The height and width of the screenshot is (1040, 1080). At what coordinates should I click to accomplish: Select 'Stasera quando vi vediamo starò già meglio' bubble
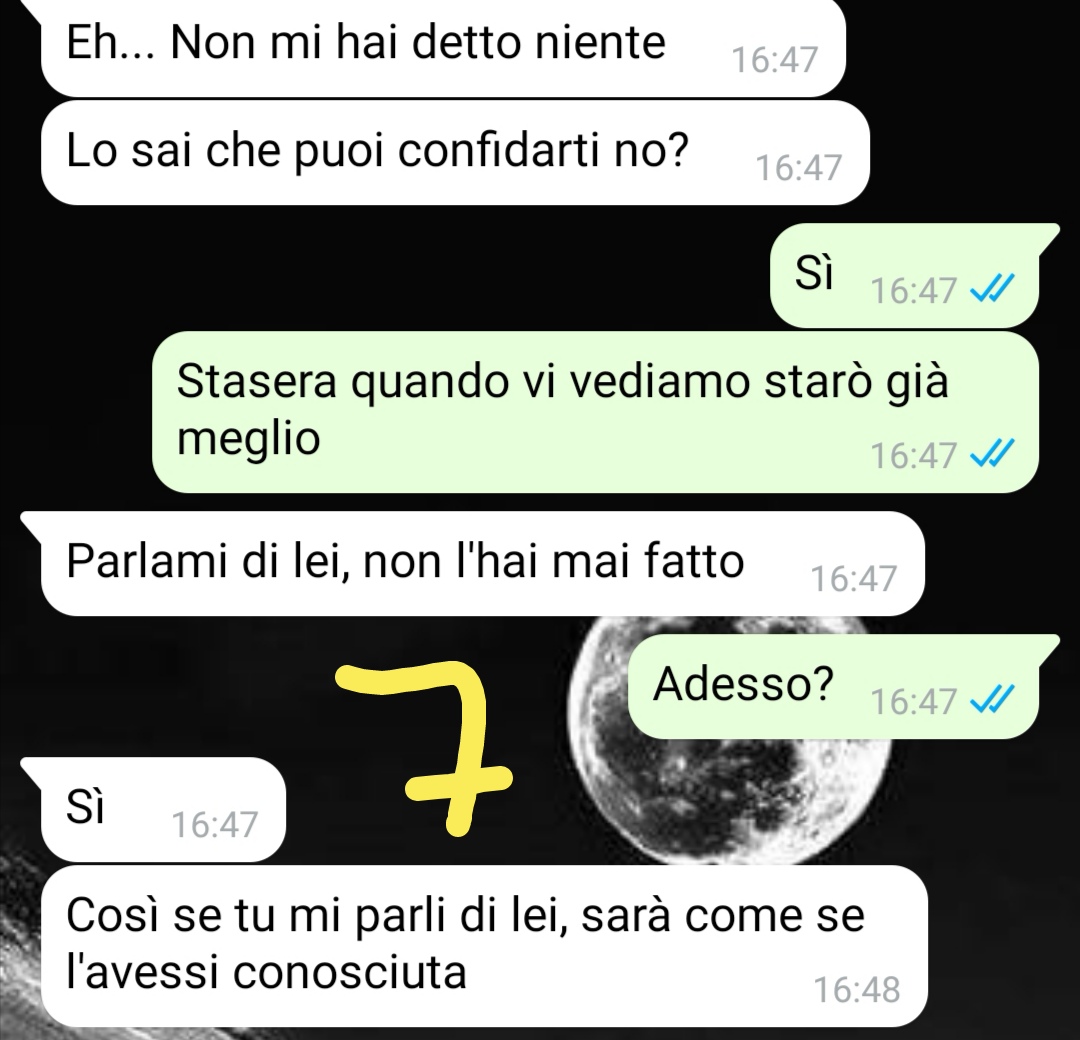(x=594, y=411)
